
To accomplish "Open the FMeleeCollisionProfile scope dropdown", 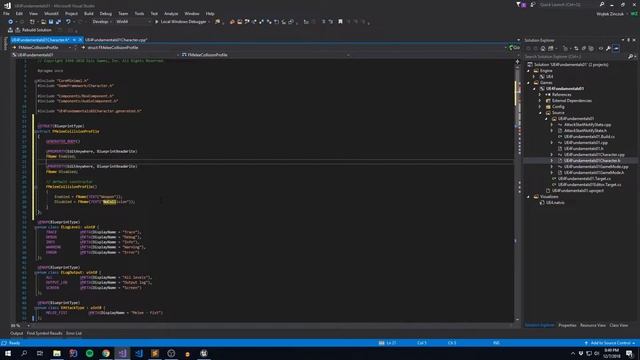I will pyautogui.click(x=42, y=47).
